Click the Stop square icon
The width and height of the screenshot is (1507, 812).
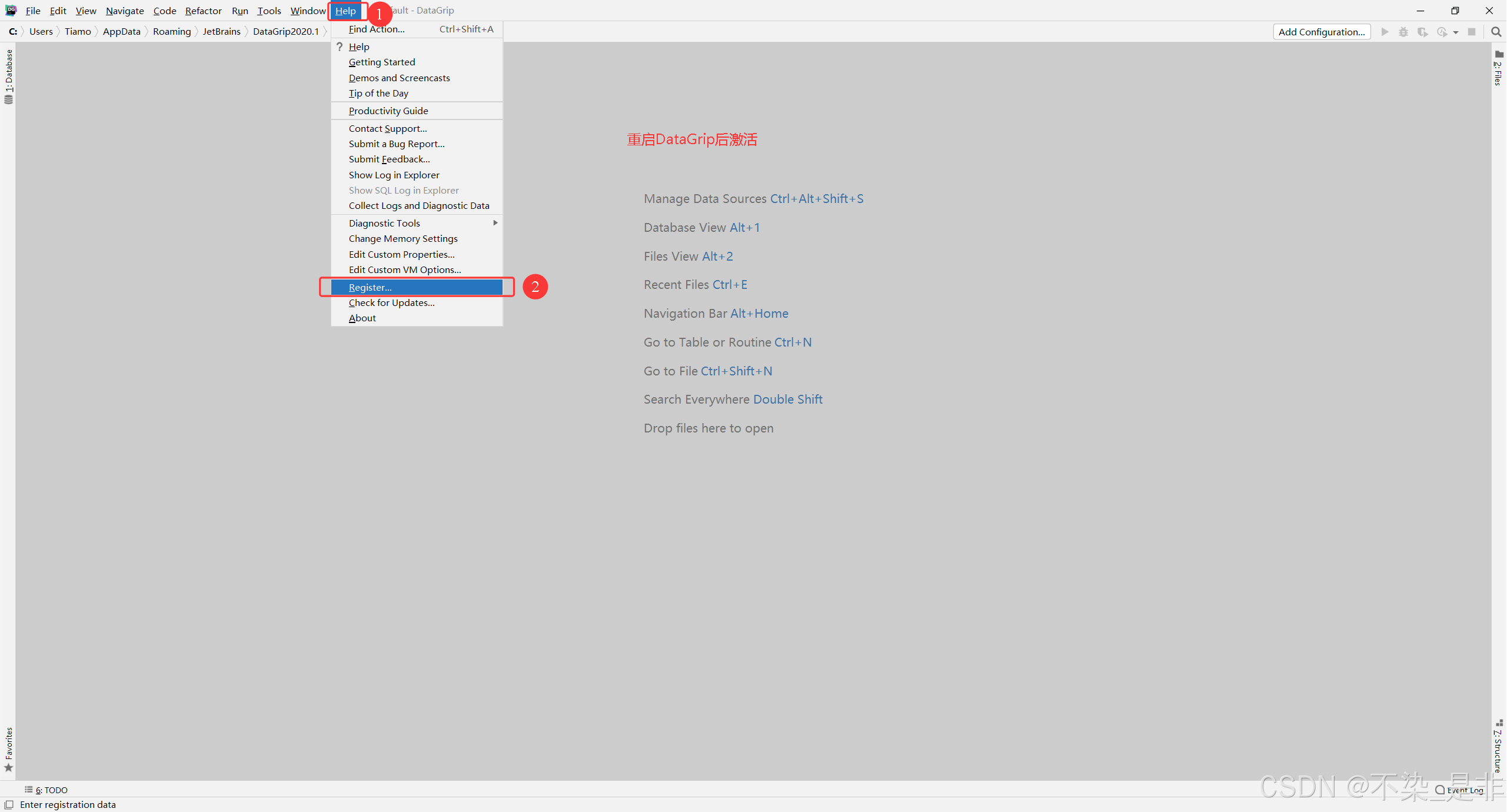[1472, 32]
